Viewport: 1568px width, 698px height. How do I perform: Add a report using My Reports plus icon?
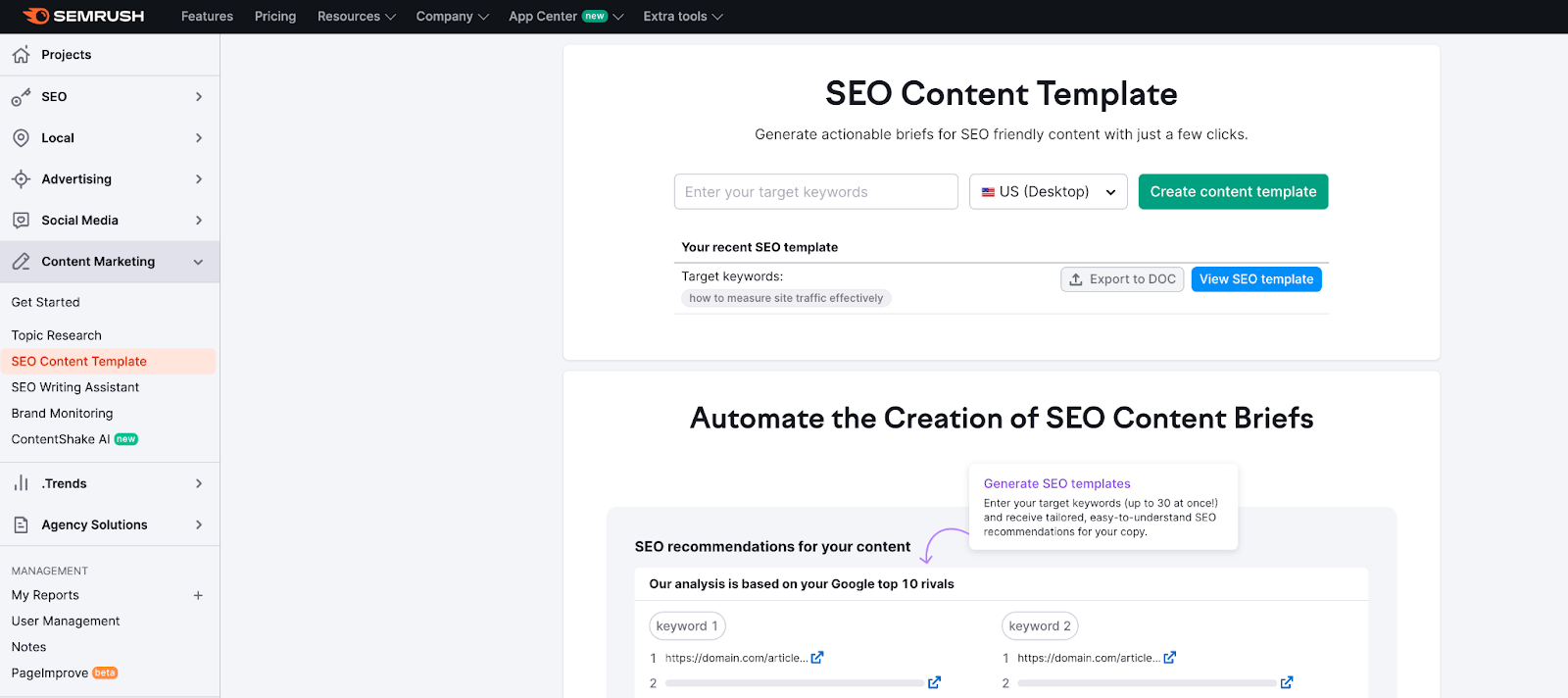[x=198, y=595]
